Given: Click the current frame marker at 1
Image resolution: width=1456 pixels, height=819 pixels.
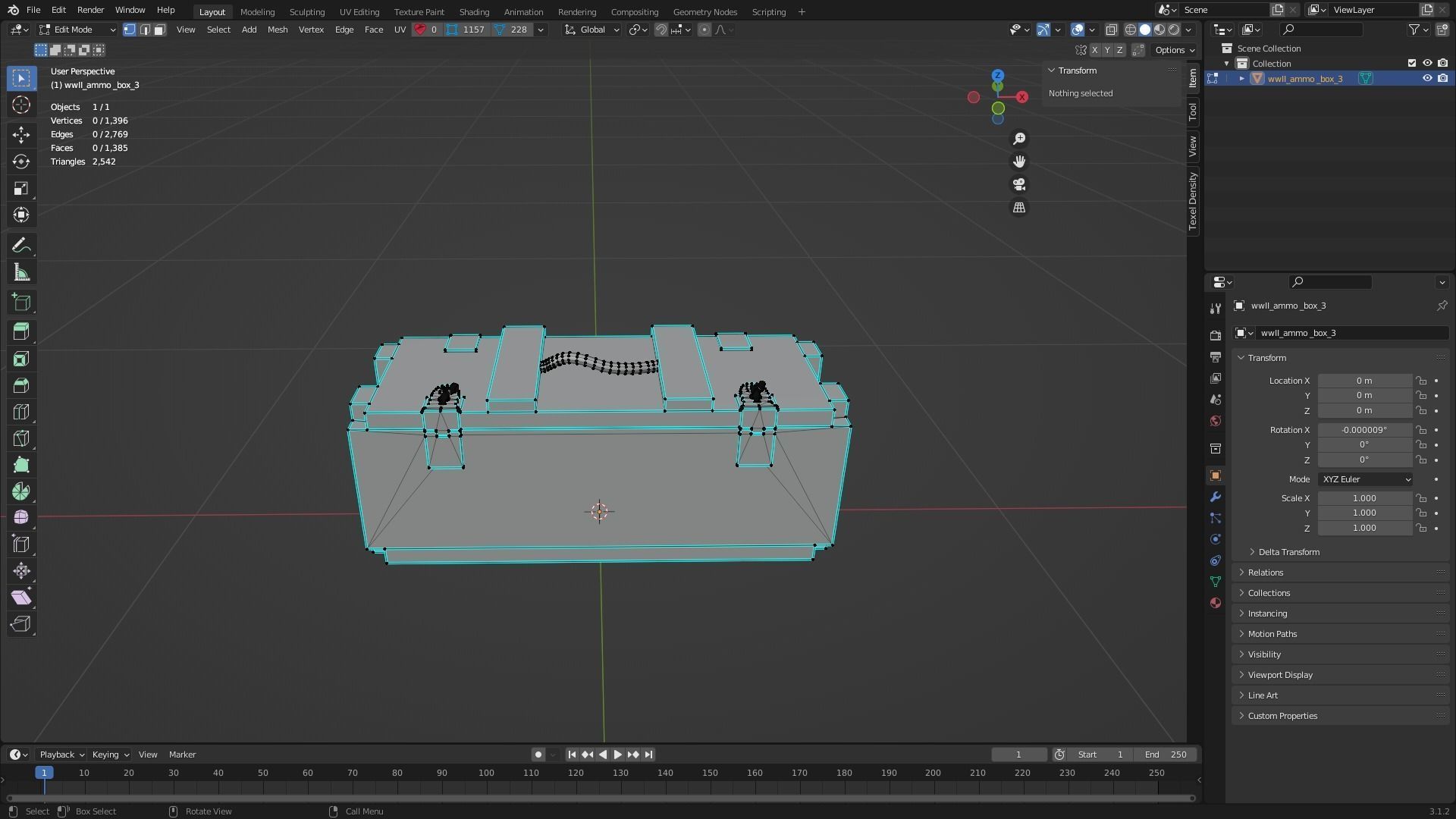Looking at the screenshot, I should 44,773.
